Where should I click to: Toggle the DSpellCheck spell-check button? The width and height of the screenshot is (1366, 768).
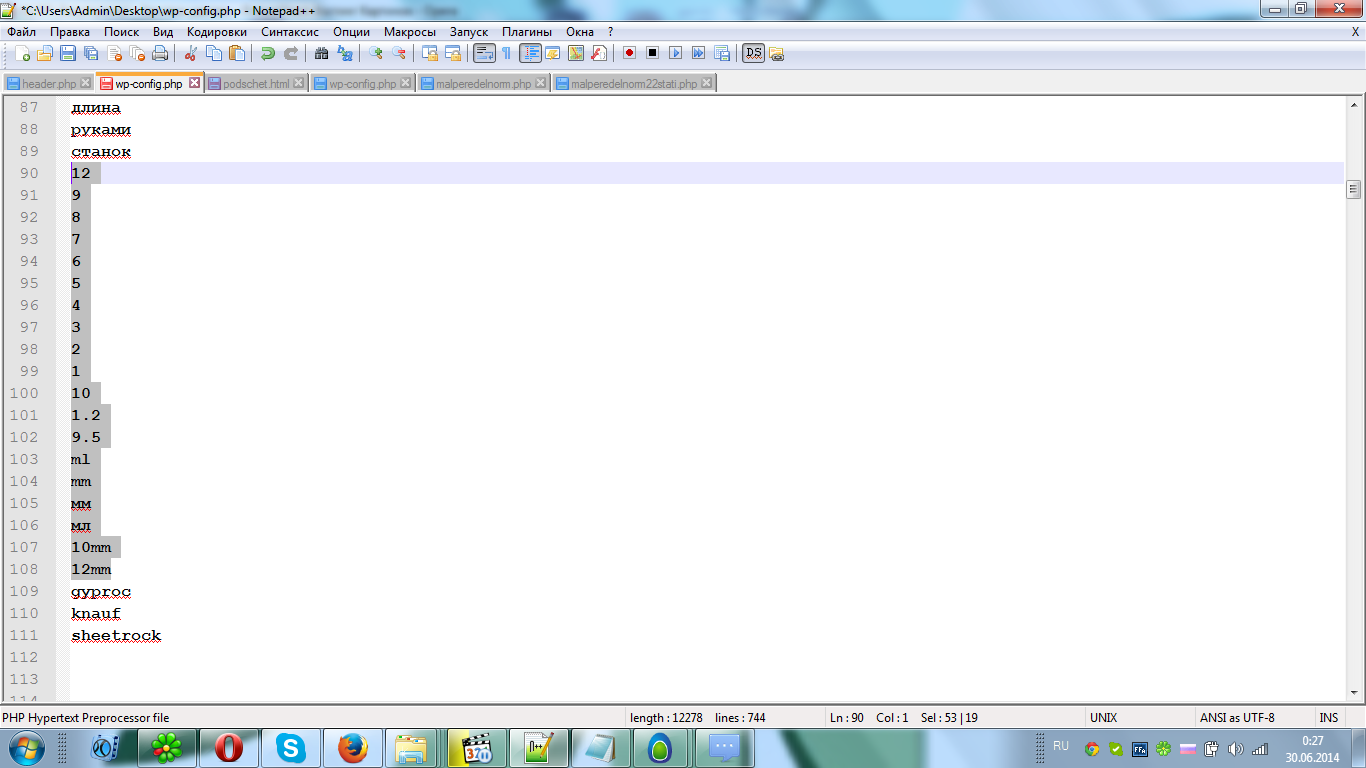pyautogui.click(x=753, y=54)
